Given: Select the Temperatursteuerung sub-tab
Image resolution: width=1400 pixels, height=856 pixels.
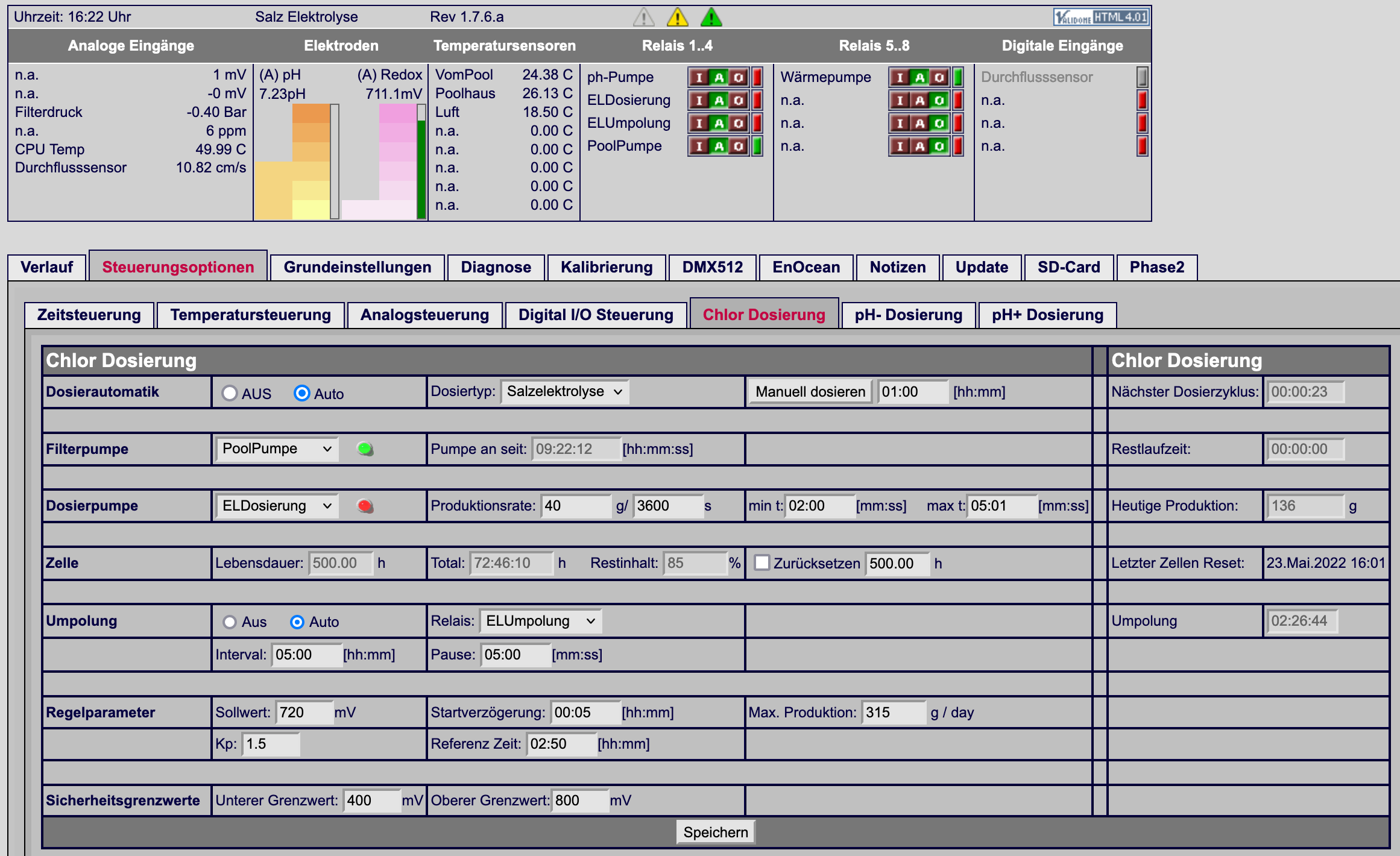Looking at the screenshot, I should (250, 315).
